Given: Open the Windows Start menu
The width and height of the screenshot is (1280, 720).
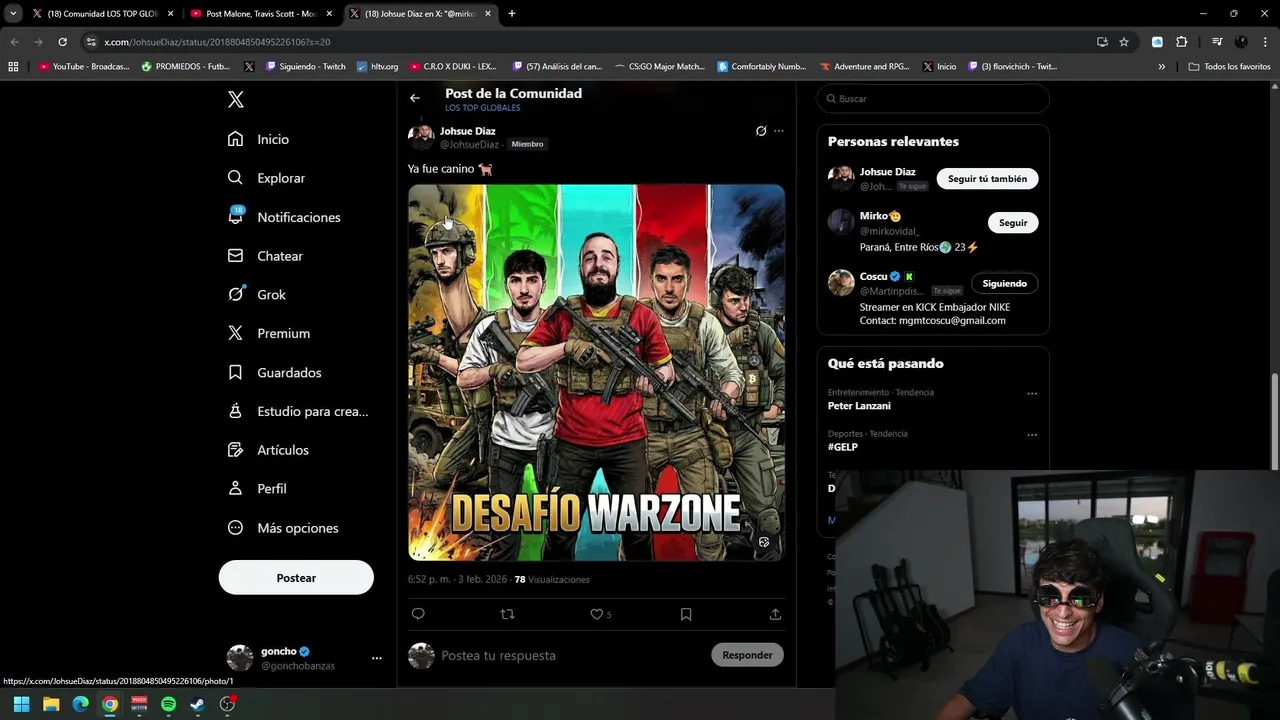Looking at the screenshot, I should tap(21, 704).
